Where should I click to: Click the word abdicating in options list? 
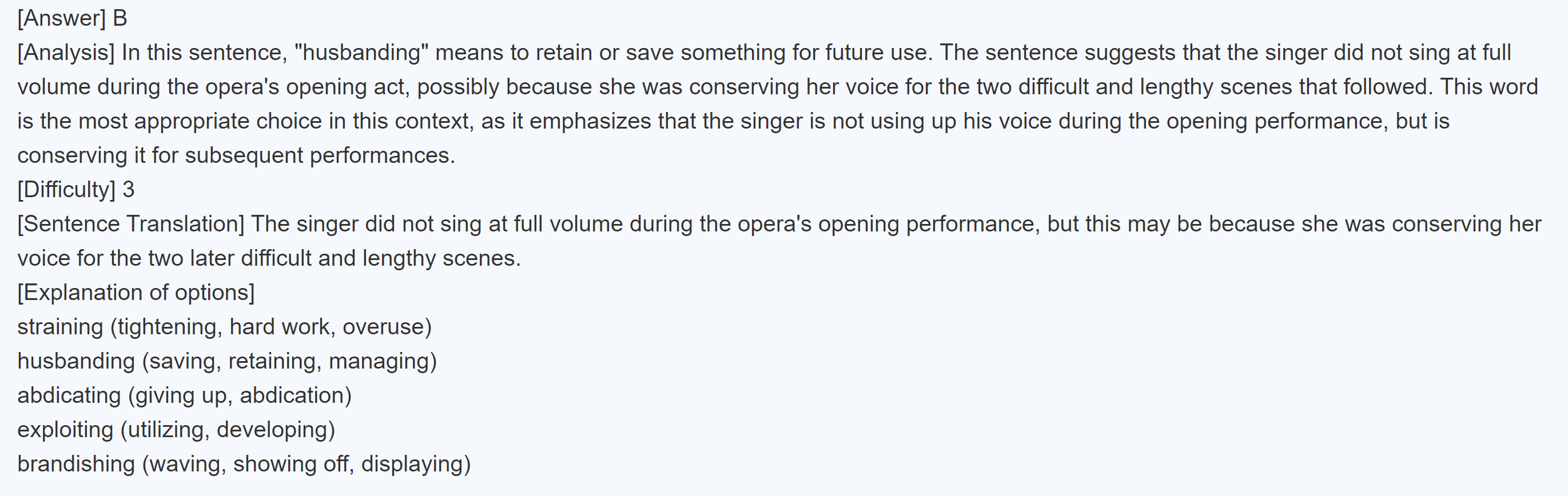[x=69, y=395]
